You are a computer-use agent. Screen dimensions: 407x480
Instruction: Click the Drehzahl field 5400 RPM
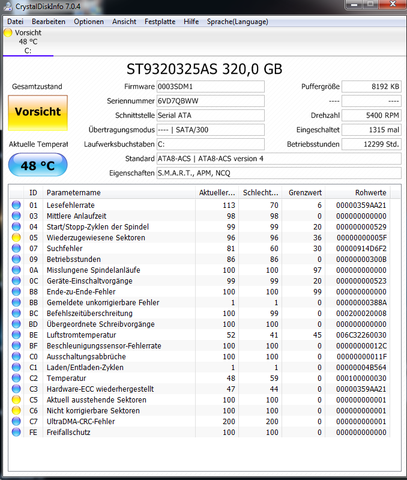pyautogui.click(x=372, y=115)
